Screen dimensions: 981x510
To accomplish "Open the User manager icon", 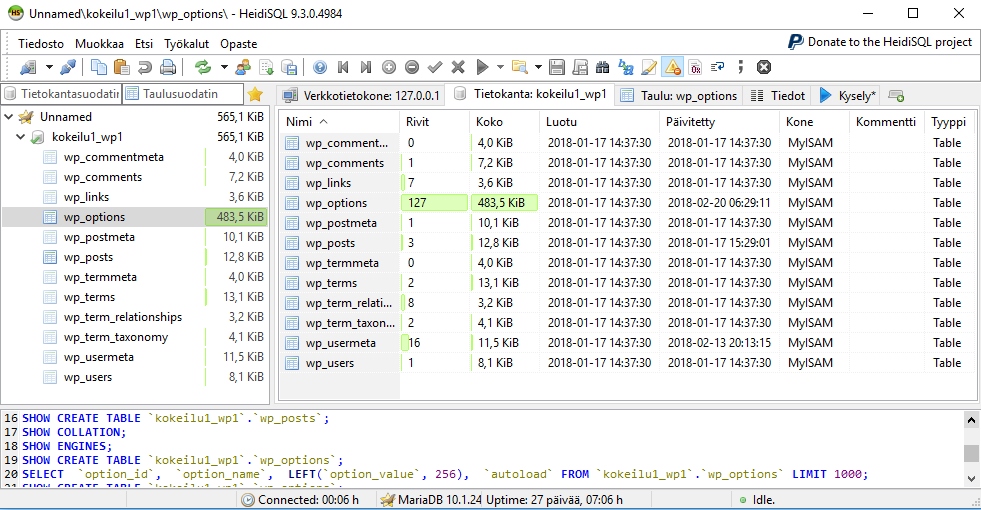I will coord(243,67).
